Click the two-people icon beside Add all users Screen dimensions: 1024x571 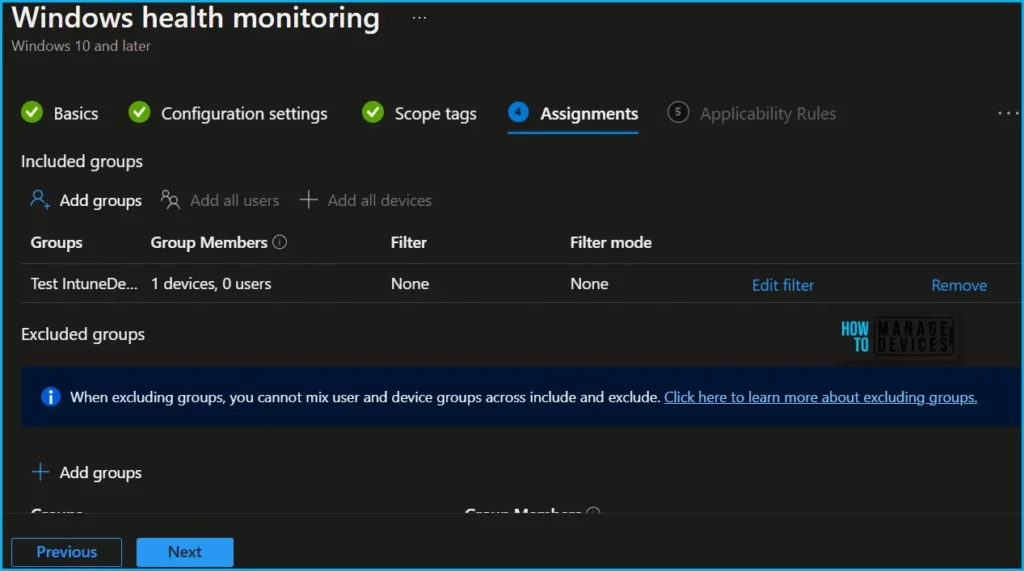170,199
